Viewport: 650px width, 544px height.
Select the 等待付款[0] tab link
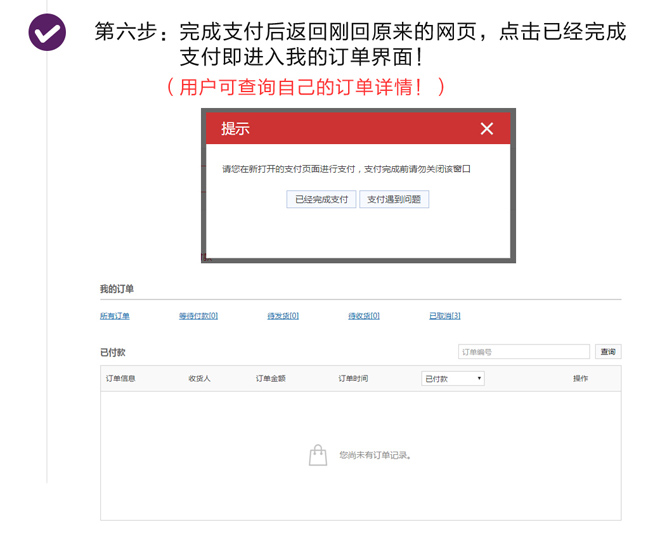[198, 316]
